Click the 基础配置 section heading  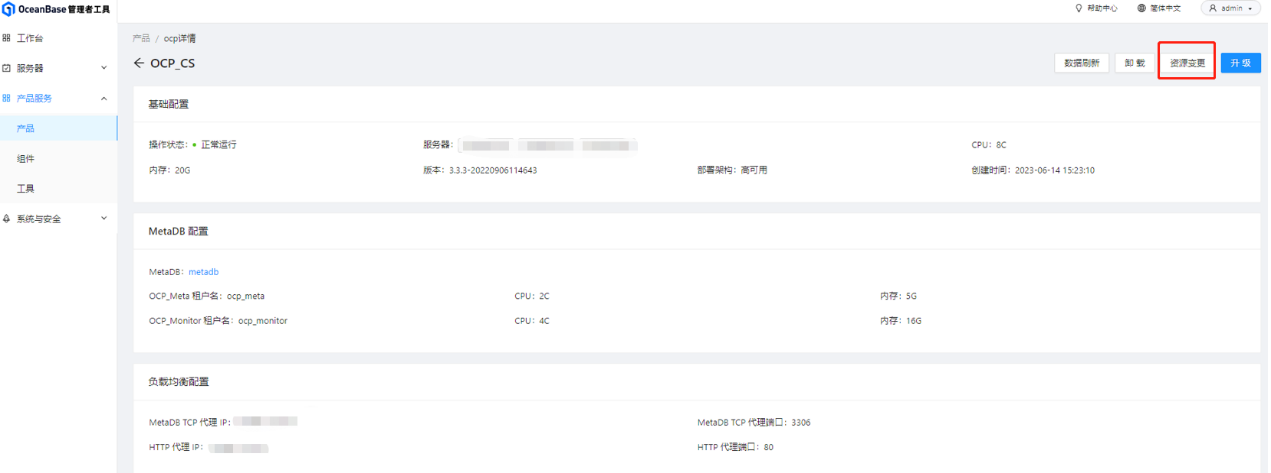pos(168,104)
